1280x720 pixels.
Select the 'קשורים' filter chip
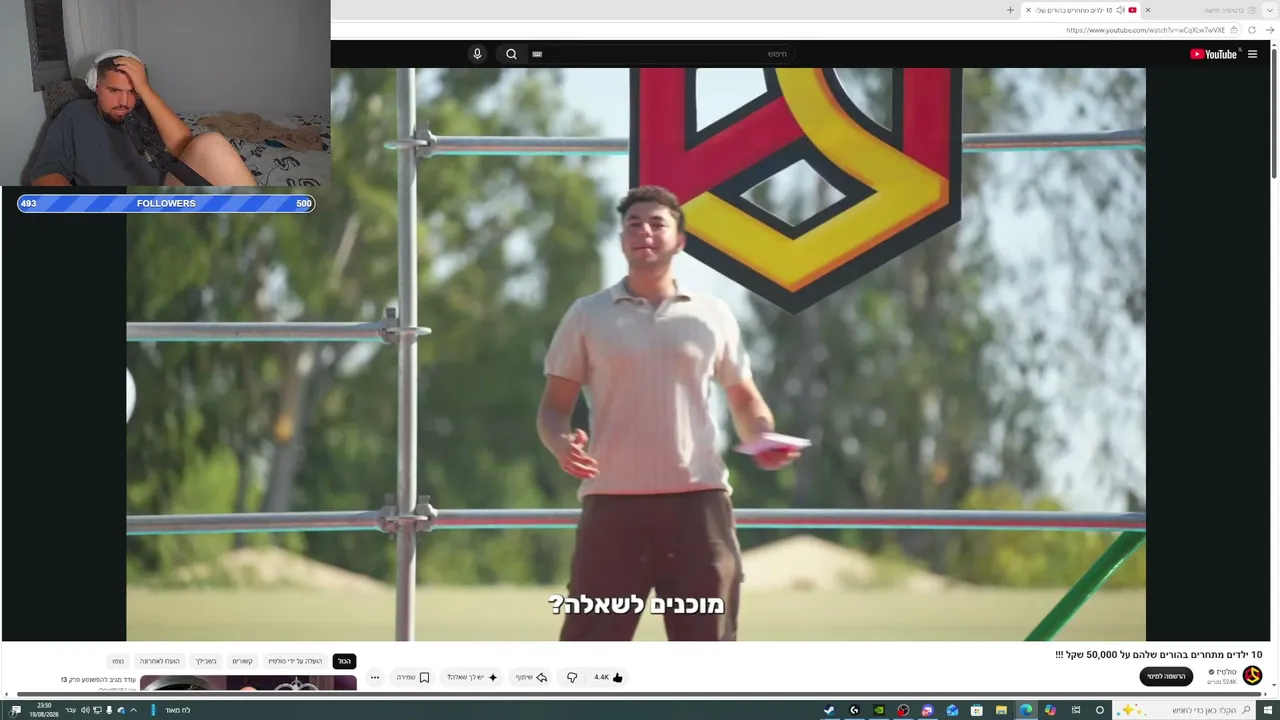[x=242, y=661]
